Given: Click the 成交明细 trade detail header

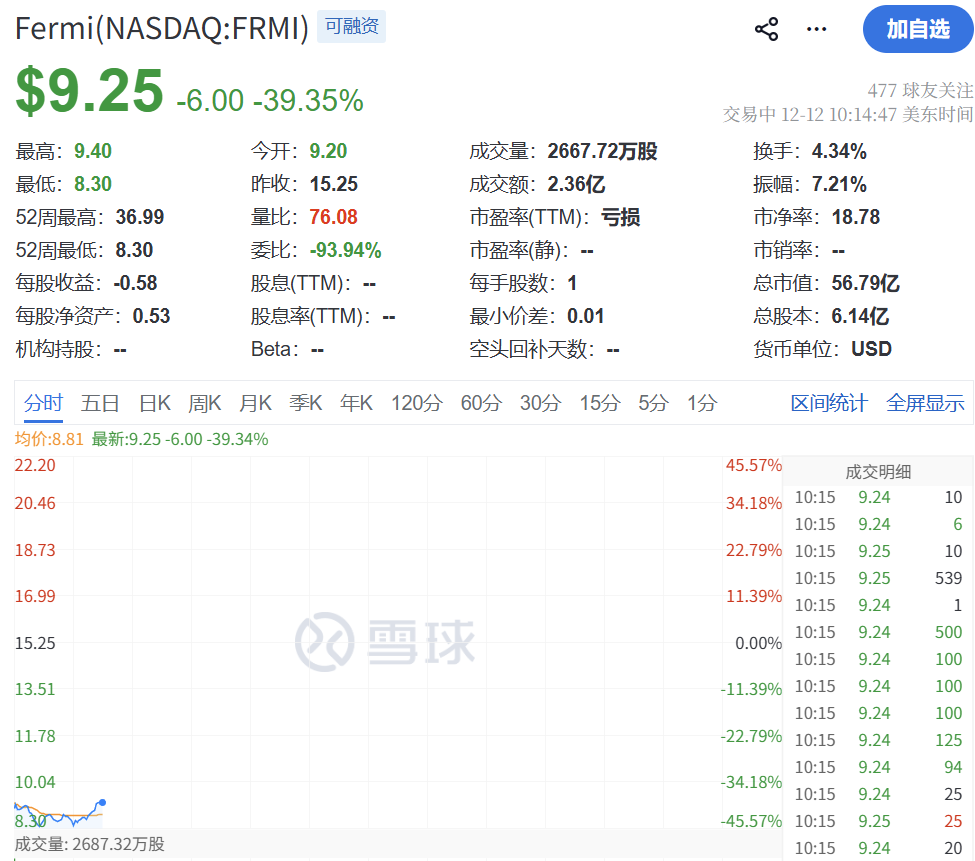Looking at the screenshot, I should (877, 471).
